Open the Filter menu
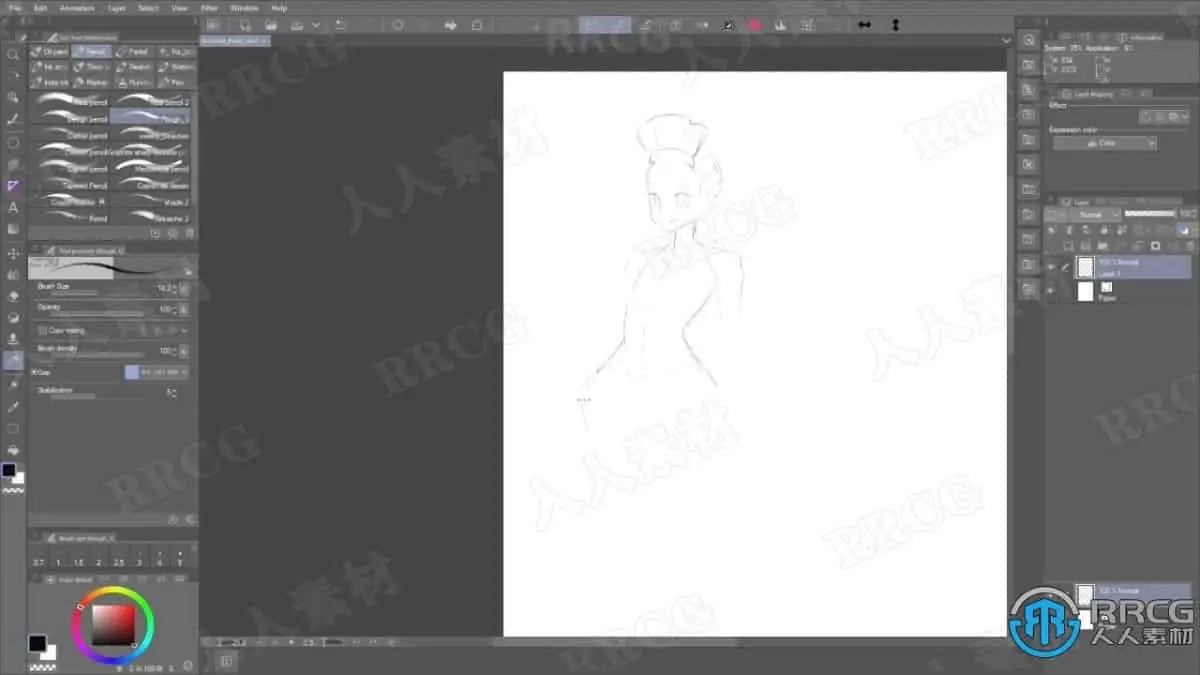 (x=209, y=7)
